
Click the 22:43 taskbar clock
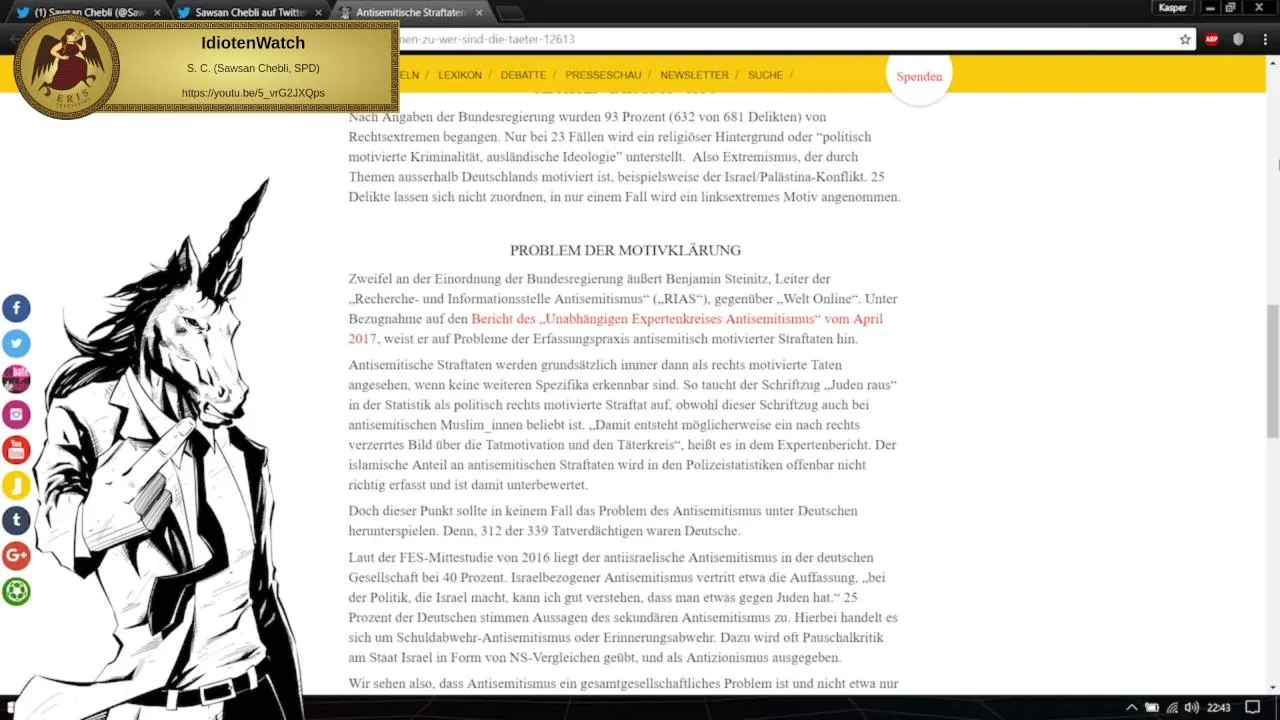1218,707
